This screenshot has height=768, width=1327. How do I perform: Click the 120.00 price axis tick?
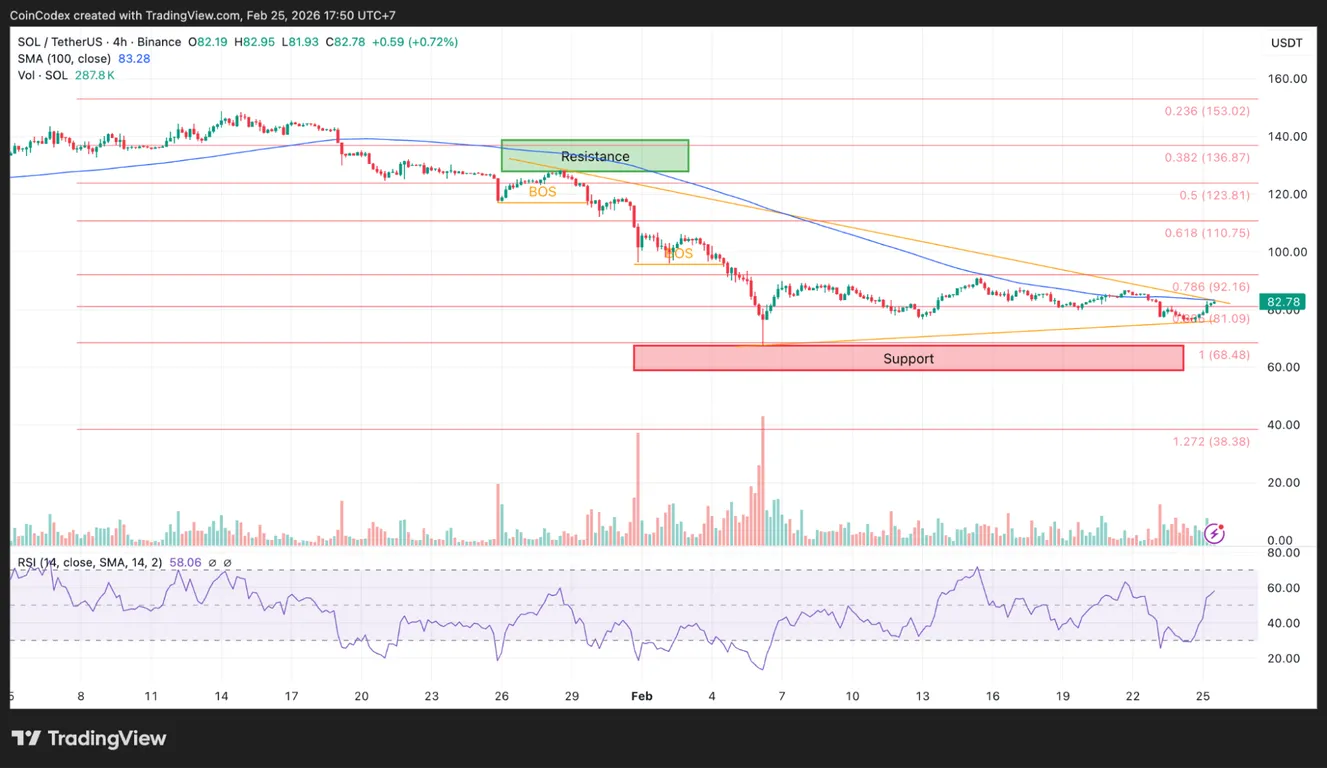1286,194
